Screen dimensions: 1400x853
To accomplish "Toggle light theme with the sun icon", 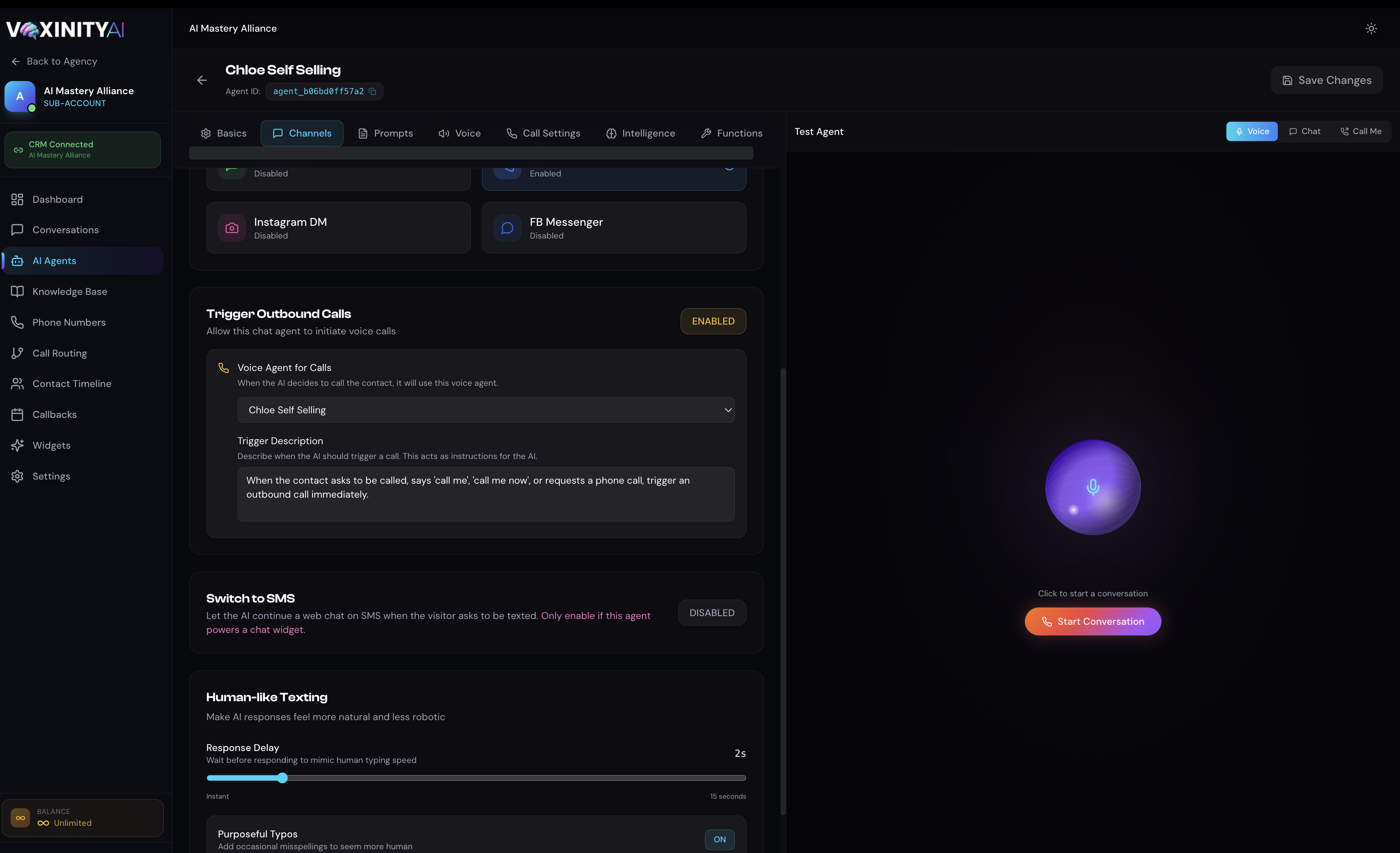I will tap(1371, 28).
